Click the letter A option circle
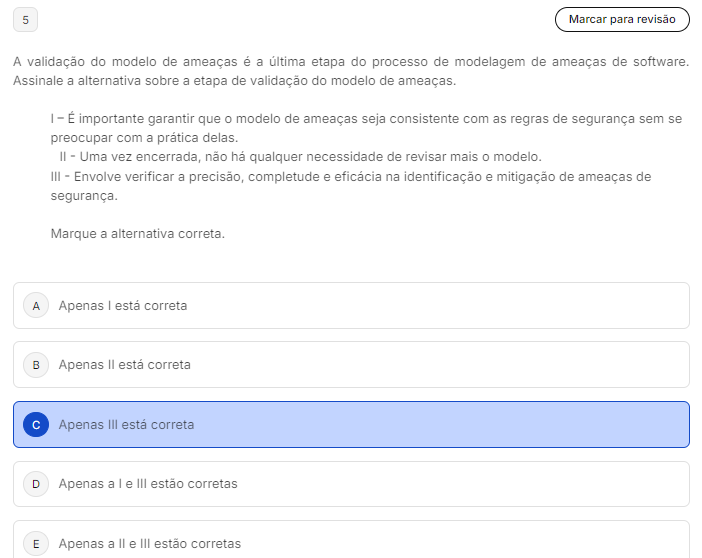Image resolution: width=702 pixels, height=558 pixels. tap(36, 305)
